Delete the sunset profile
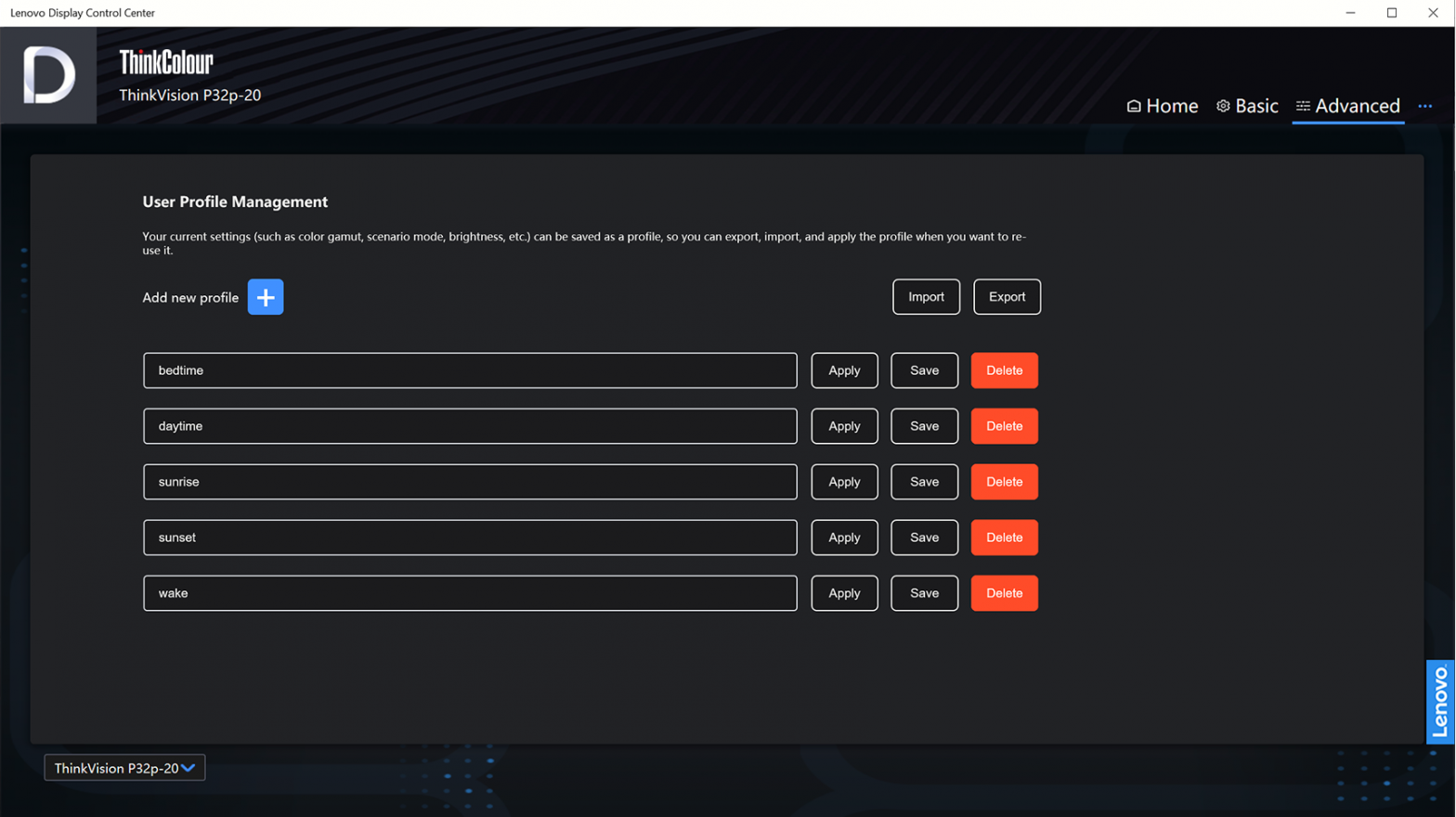This screenshot has width=1456, height=817. [1004, 538]
